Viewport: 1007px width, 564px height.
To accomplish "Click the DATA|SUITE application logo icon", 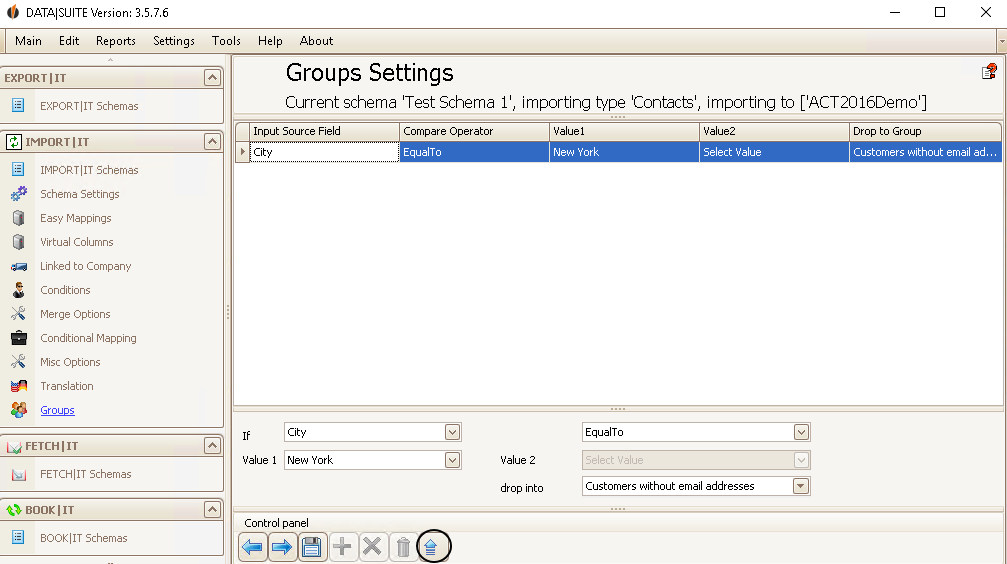I will 13,12.
